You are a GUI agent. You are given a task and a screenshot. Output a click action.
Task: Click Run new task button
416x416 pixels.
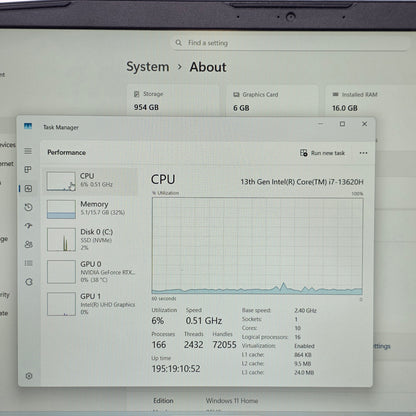(x=322, y=153)
